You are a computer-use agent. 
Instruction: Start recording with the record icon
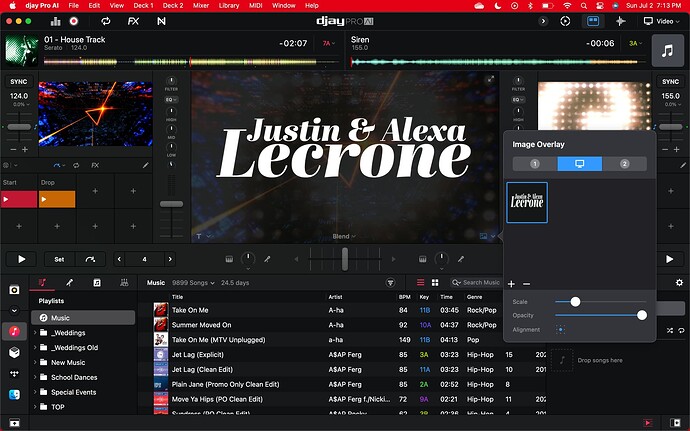tap(74, 21)
